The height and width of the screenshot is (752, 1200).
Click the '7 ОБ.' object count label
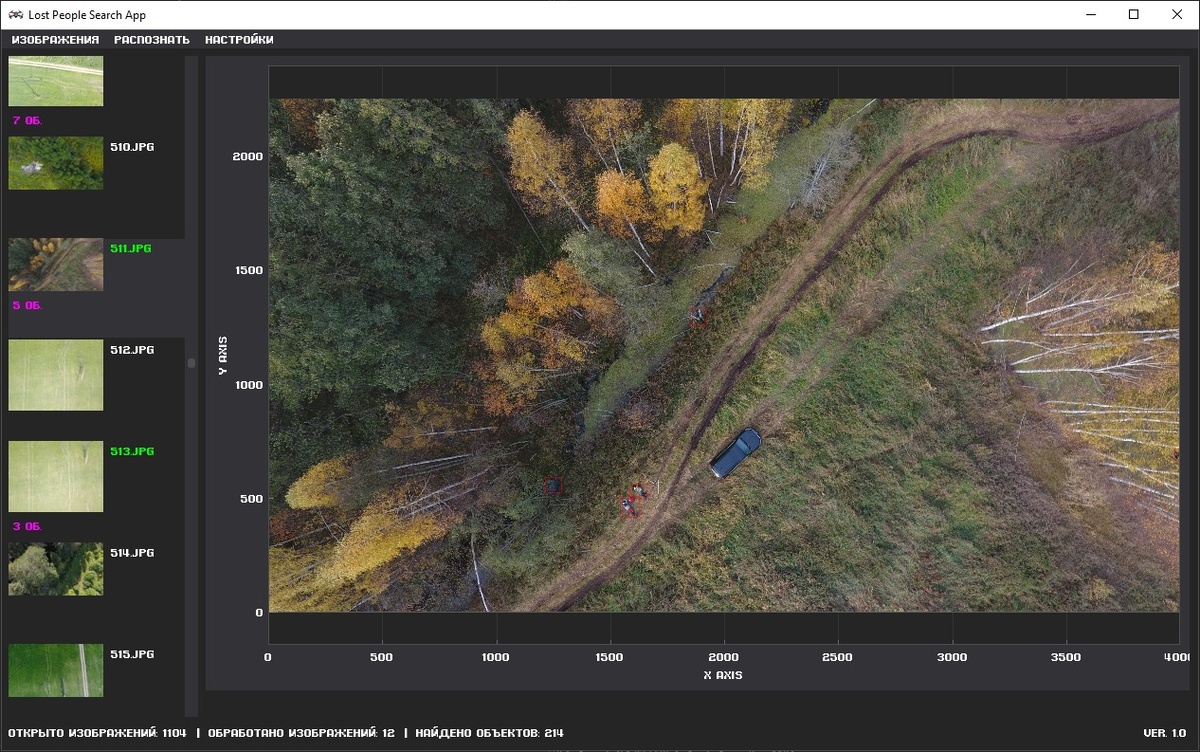[27, 120]
